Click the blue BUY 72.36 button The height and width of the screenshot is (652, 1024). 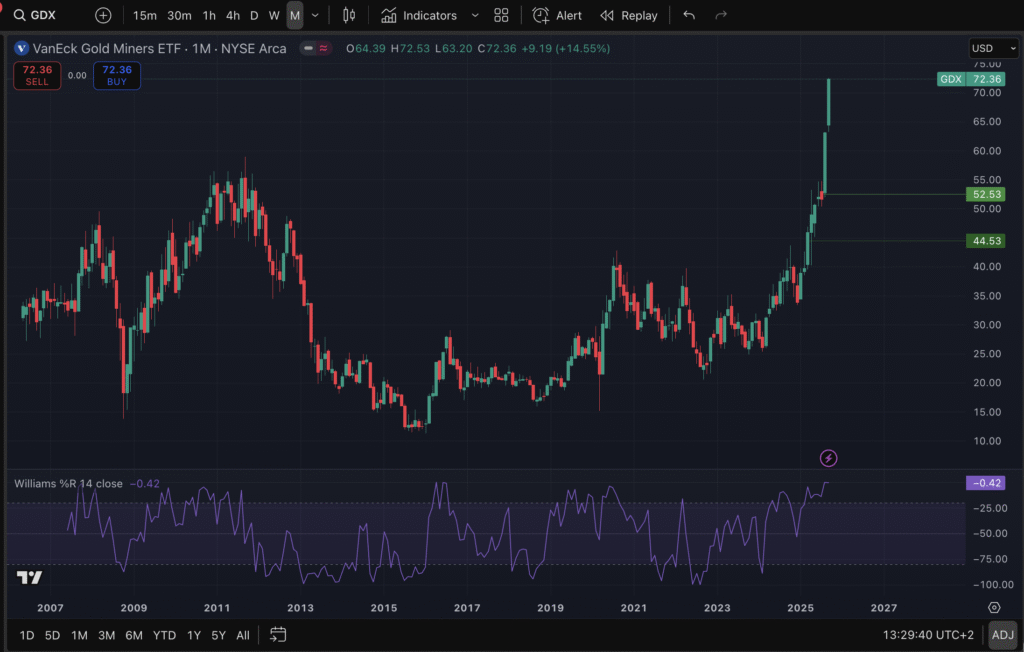click(x=117, y=75)
